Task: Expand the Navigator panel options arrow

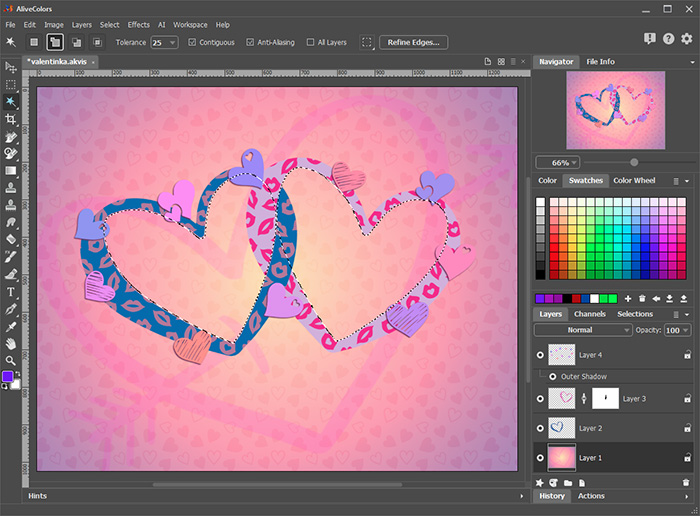Action: [692, 62]
